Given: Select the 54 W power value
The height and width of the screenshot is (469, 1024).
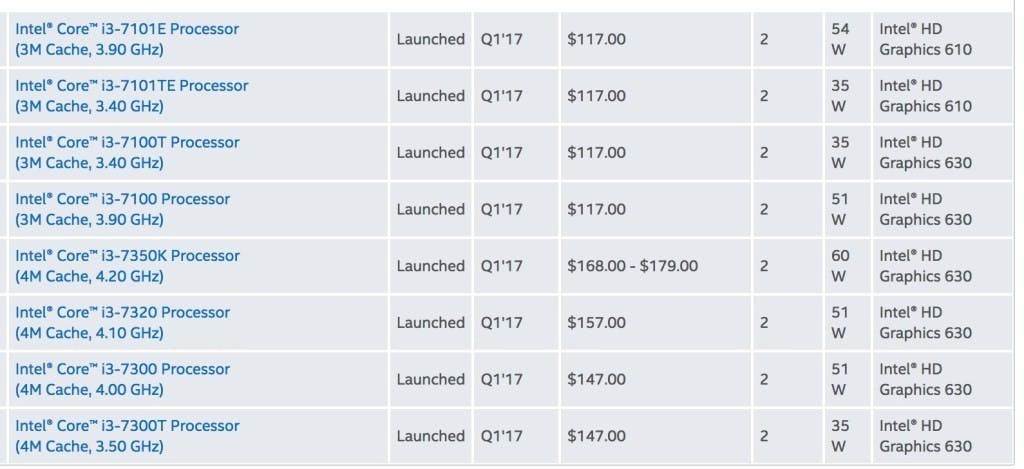Looking at the screenshot, I should point(840,39).
